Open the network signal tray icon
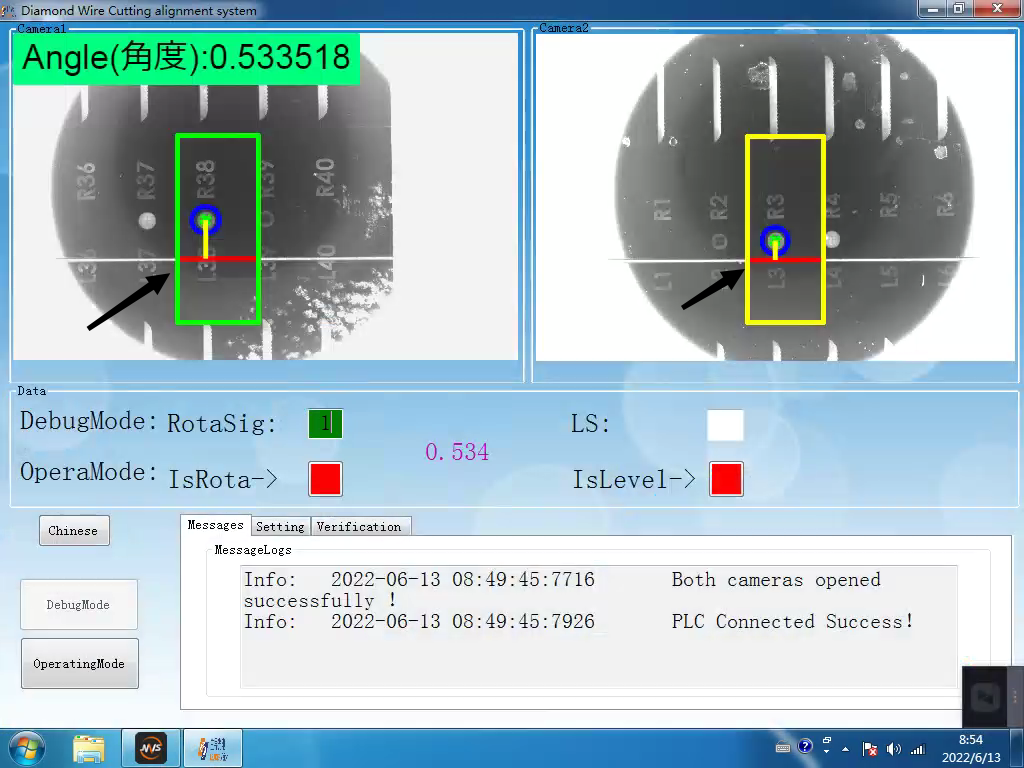The height and width of the screenshot is (768, 1024). 917,748
